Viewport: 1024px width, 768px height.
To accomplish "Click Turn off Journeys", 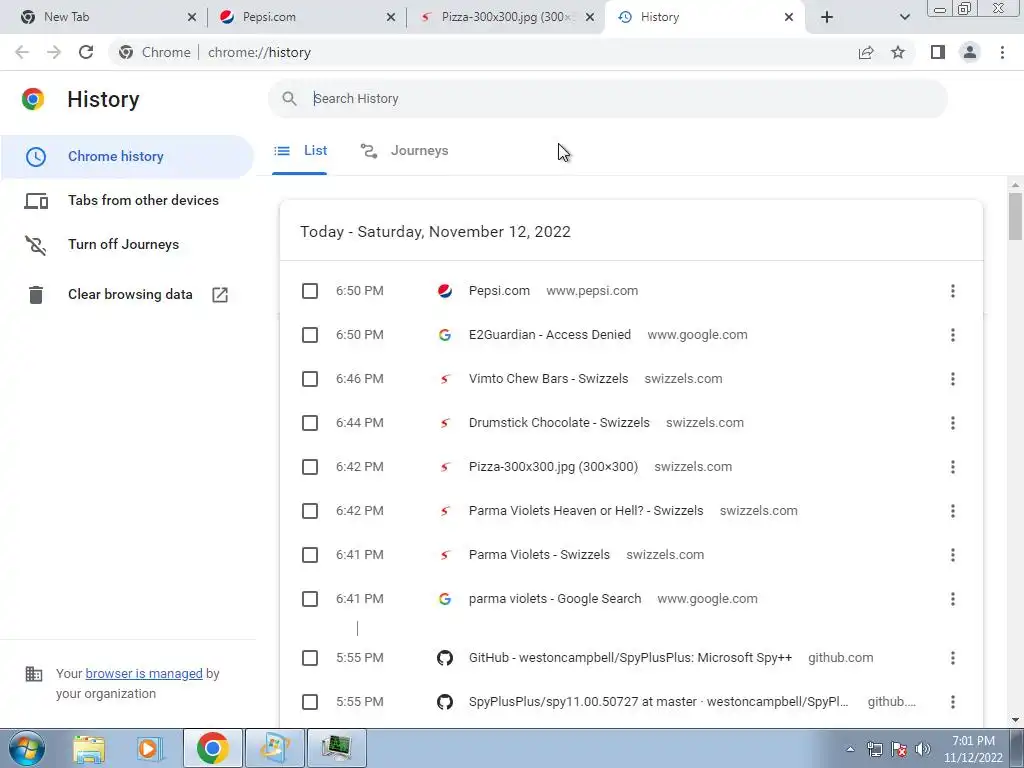I will pos(127,244).
